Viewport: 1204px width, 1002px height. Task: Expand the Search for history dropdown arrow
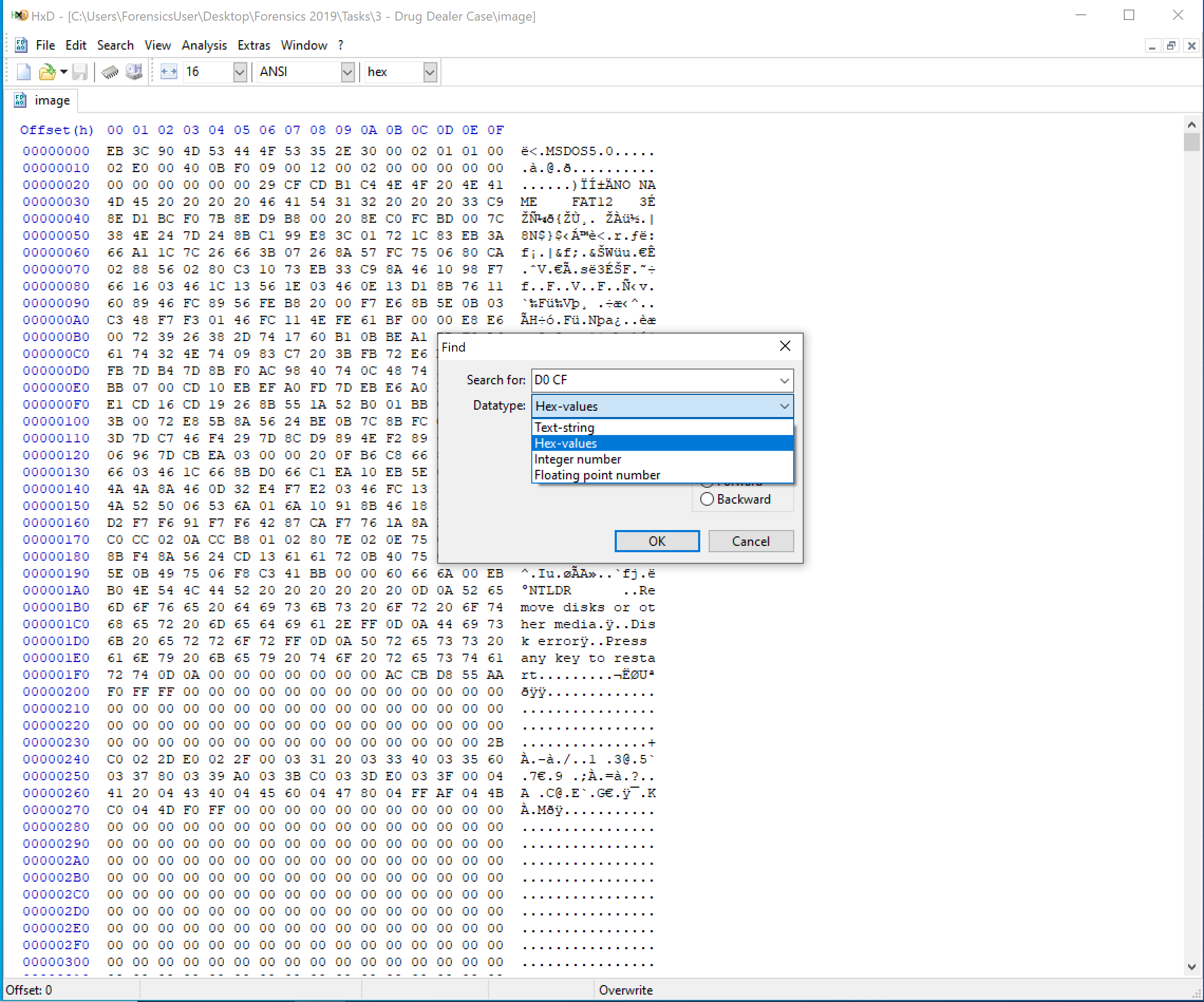784,380
